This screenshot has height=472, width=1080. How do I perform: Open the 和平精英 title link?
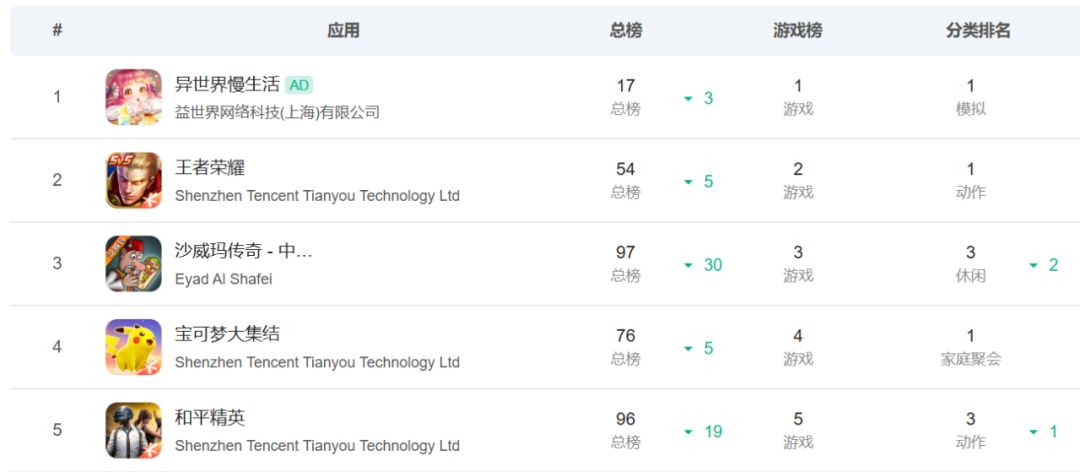[210, 418]
